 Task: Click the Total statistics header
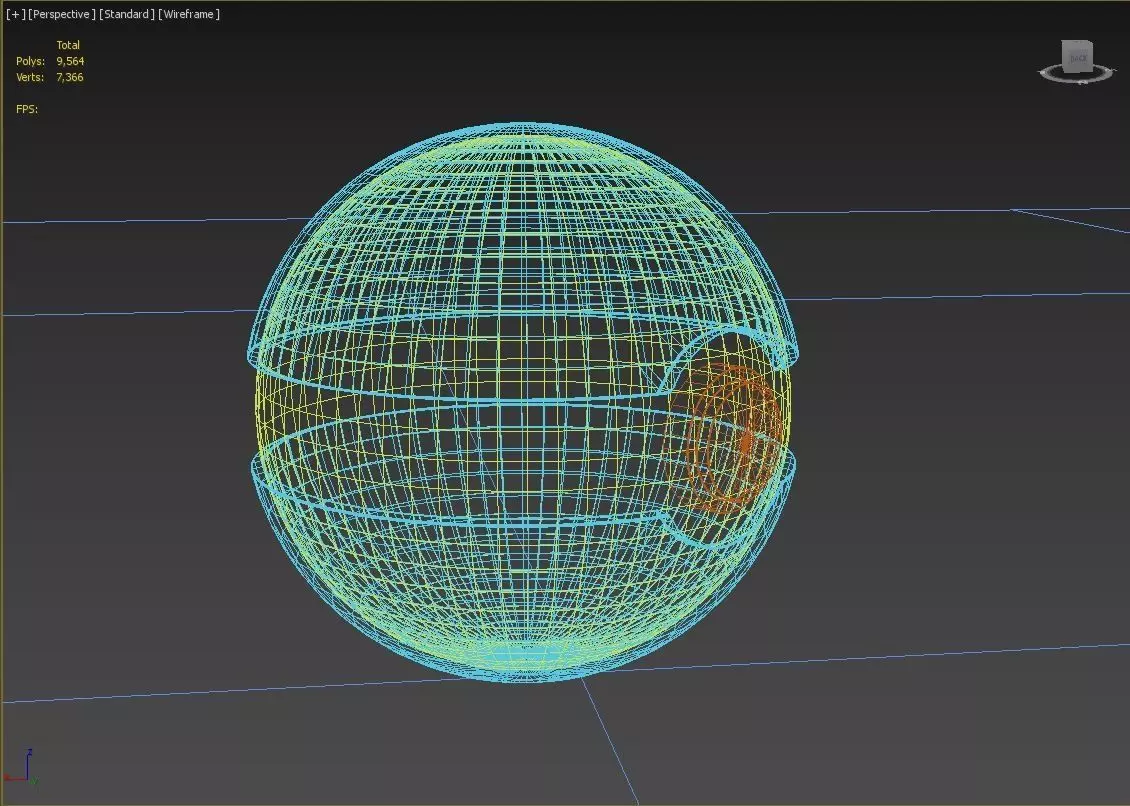[x=68, y=45]
